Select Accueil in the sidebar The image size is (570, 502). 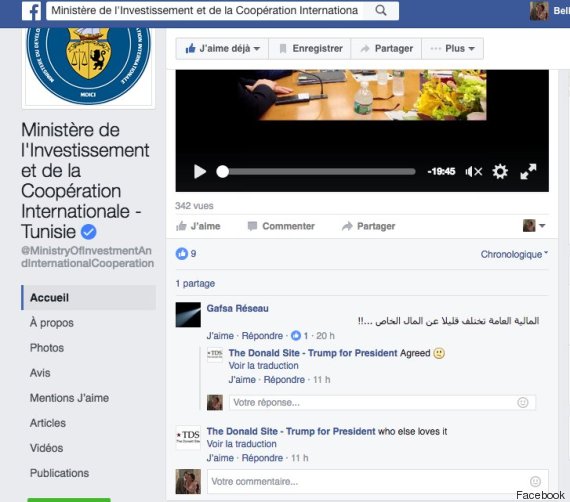point(89,297)
